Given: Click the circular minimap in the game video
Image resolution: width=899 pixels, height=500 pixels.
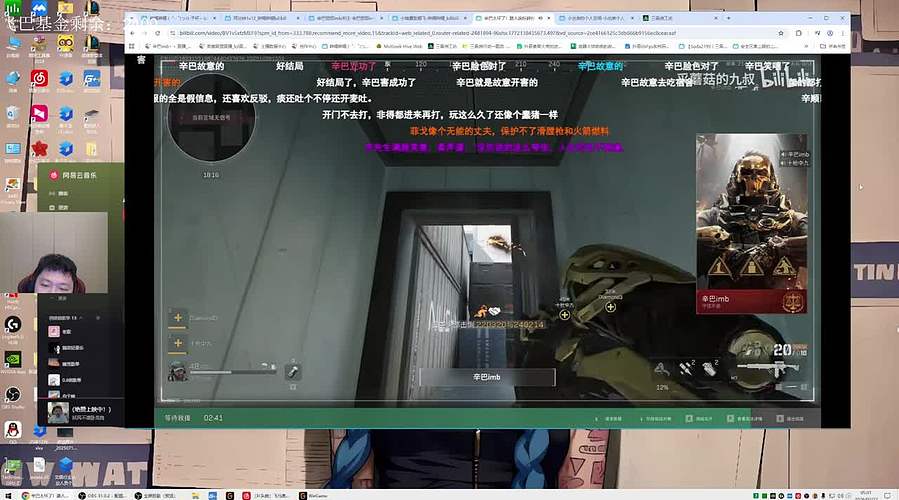Looking at the screenshot, I should [x=211, y=118].
